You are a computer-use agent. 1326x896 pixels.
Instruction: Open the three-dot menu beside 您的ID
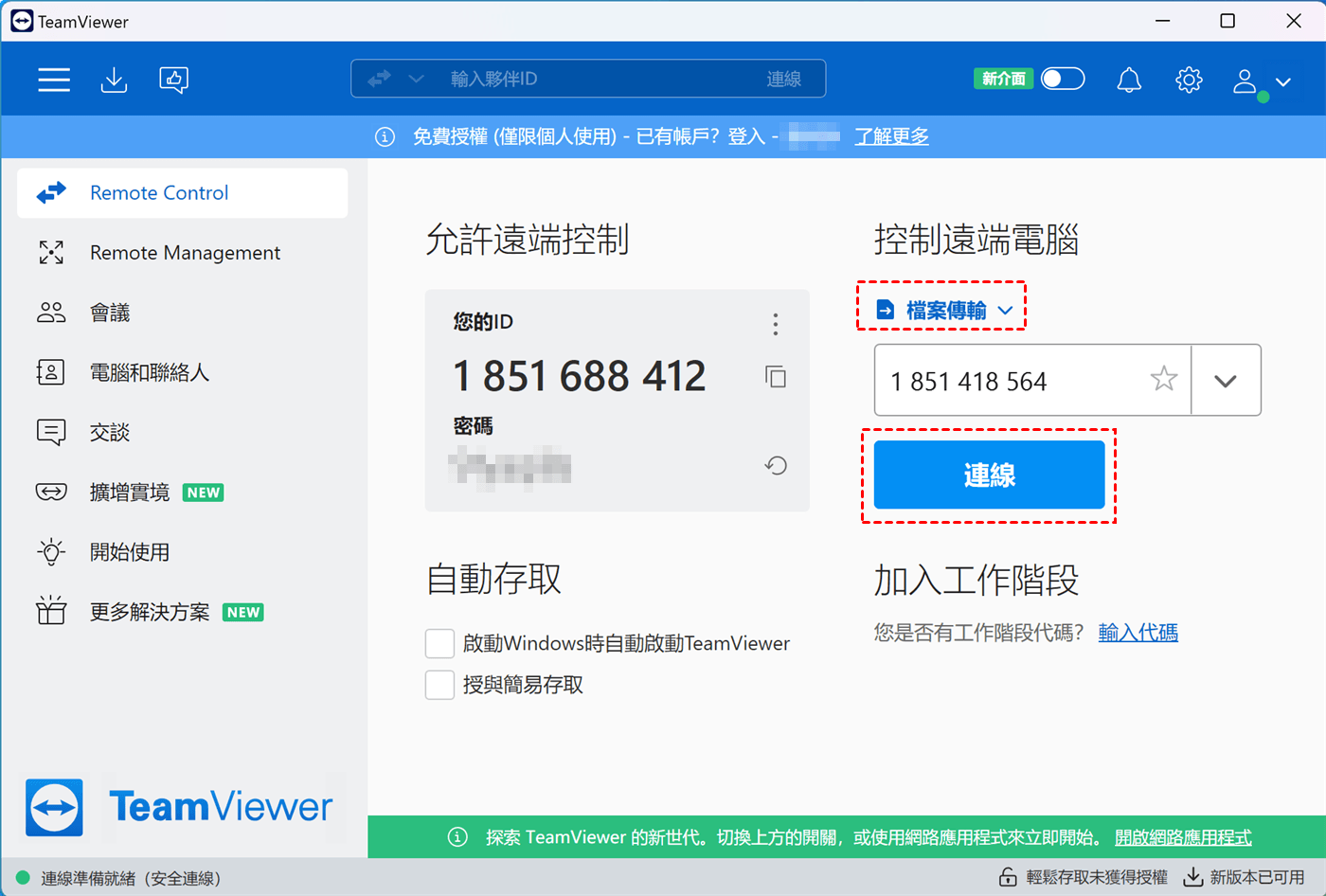[x=776, y=324]
